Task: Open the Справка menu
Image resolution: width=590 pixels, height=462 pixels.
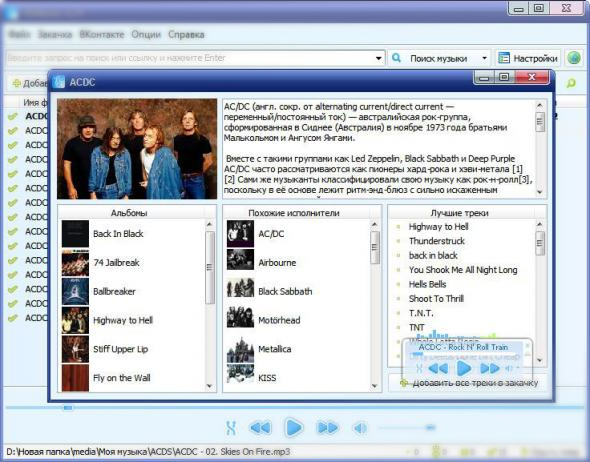Action: (186, 35)
